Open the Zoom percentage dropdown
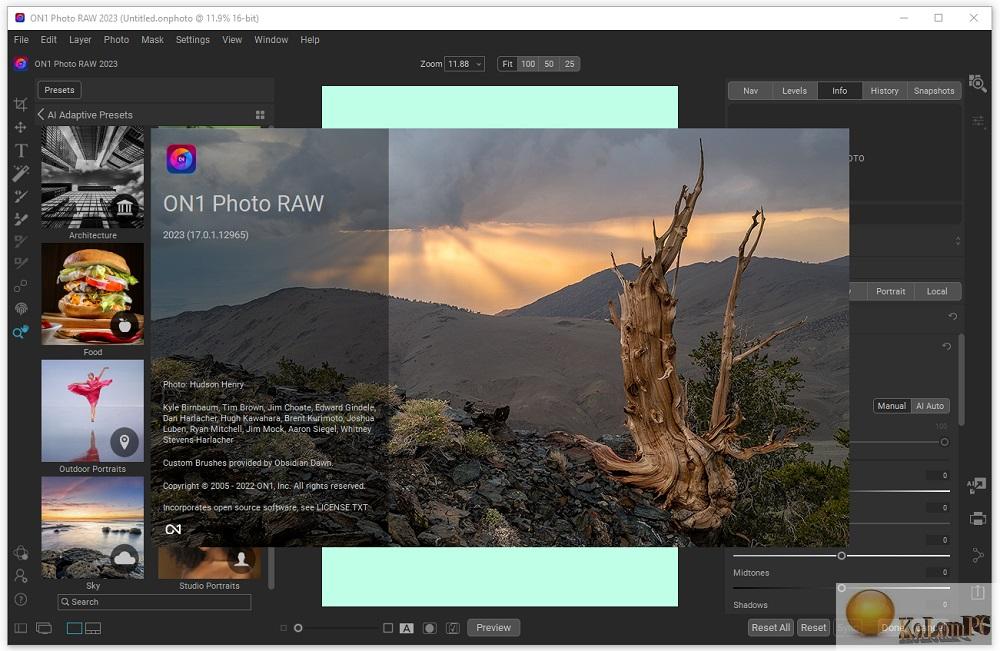 point(464,64)
